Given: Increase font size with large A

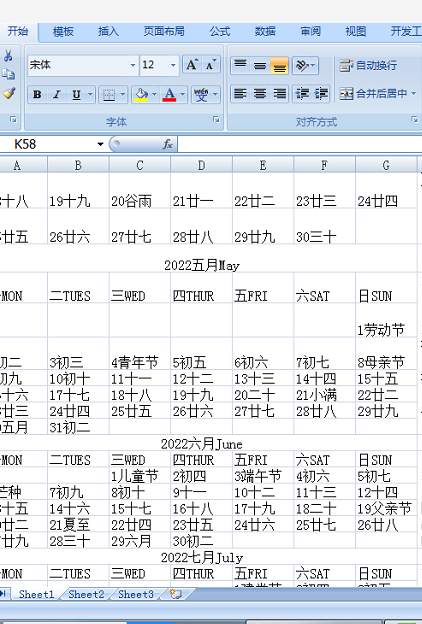Looking at the screenshot, I should [x=192, y=64].
